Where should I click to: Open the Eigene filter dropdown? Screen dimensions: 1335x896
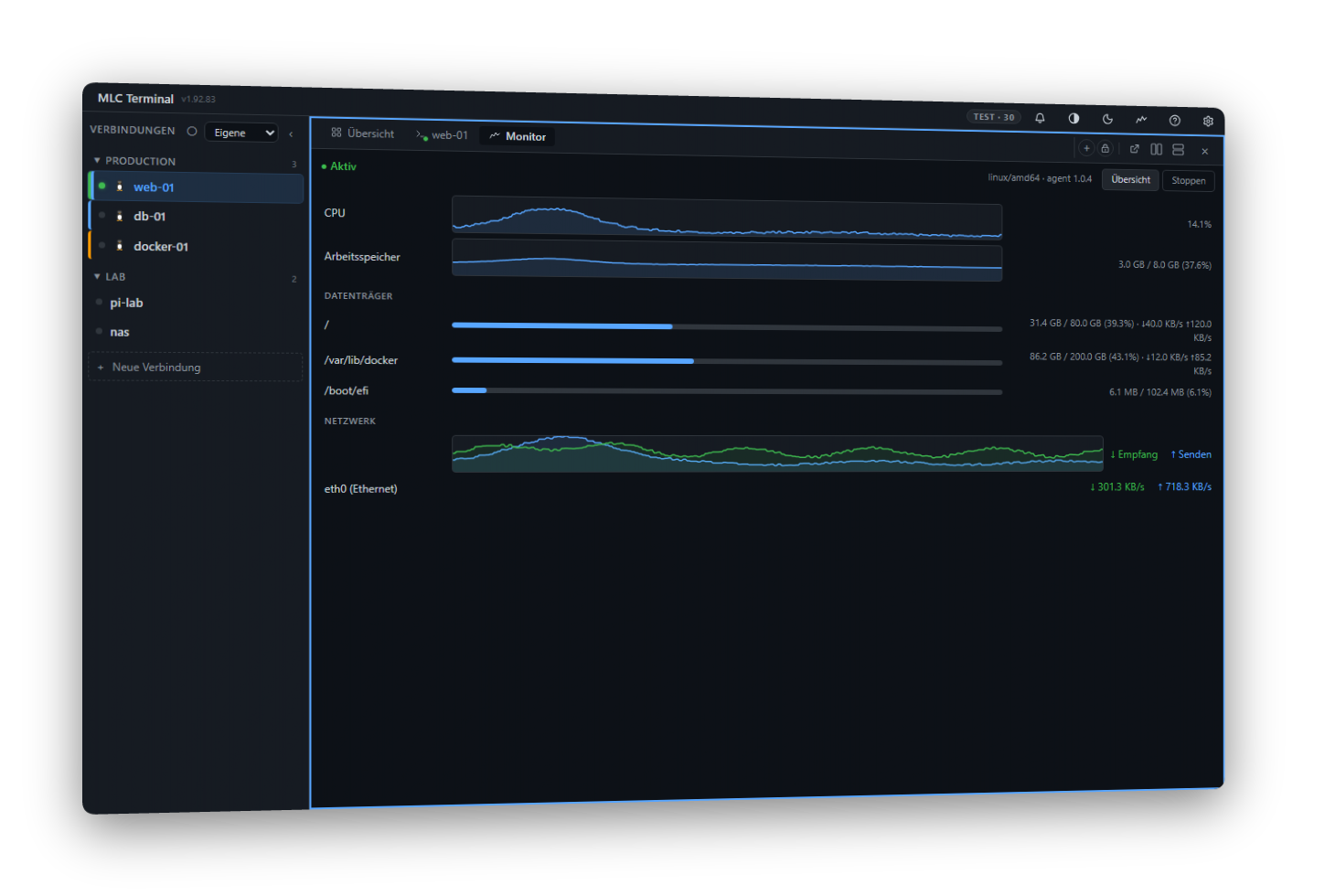[241, 133]
